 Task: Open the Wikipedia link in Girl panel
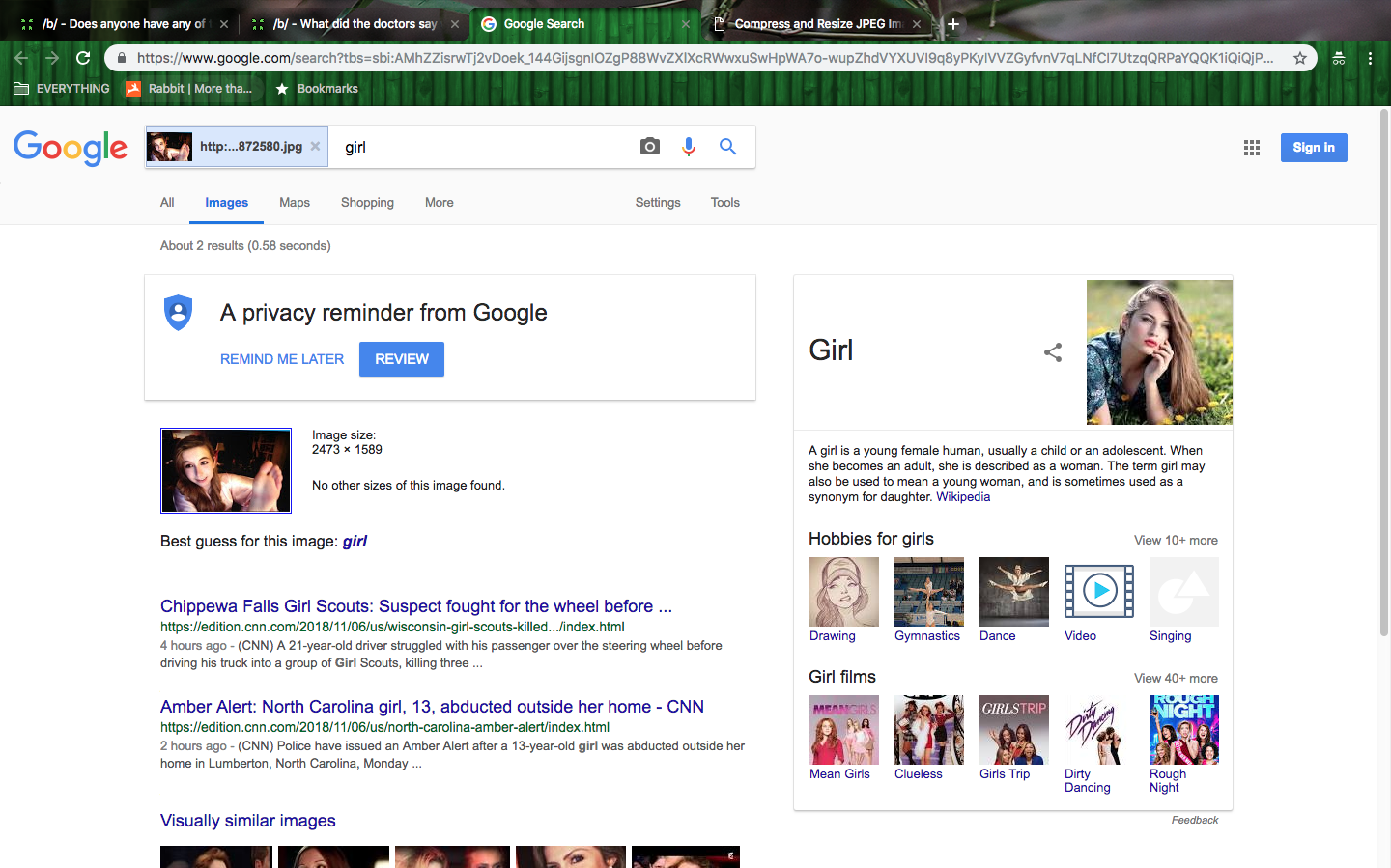963,497
